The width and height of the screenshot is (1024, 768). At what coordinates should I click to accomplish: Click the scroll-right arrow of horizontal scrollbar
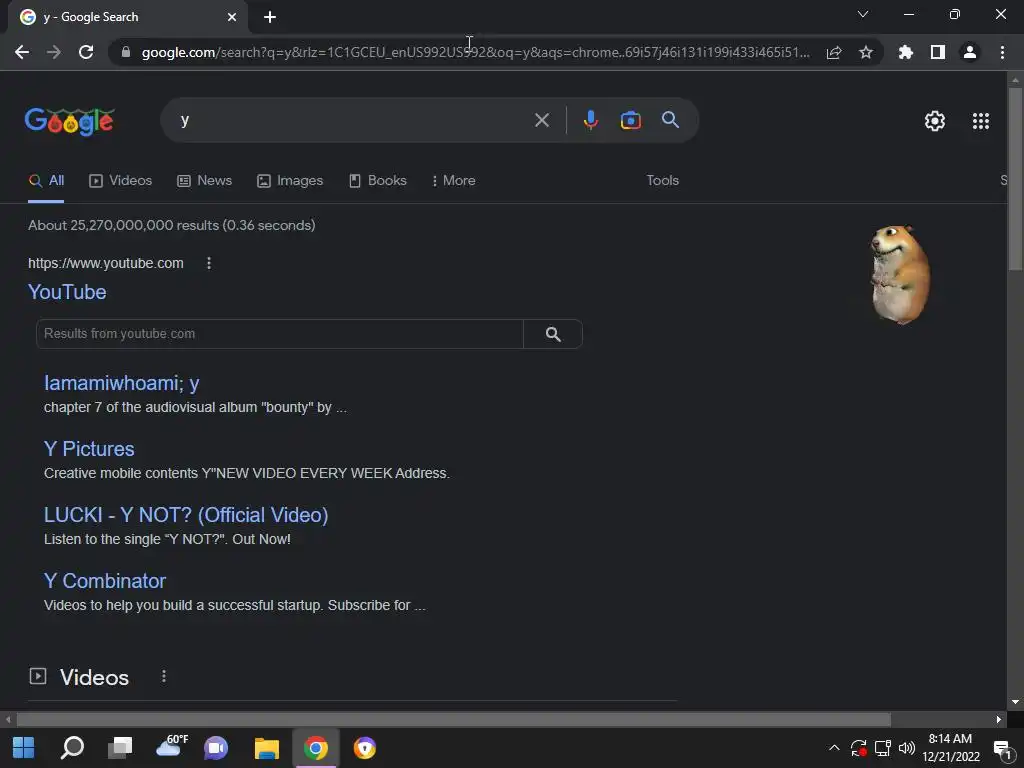click(999, 720)
